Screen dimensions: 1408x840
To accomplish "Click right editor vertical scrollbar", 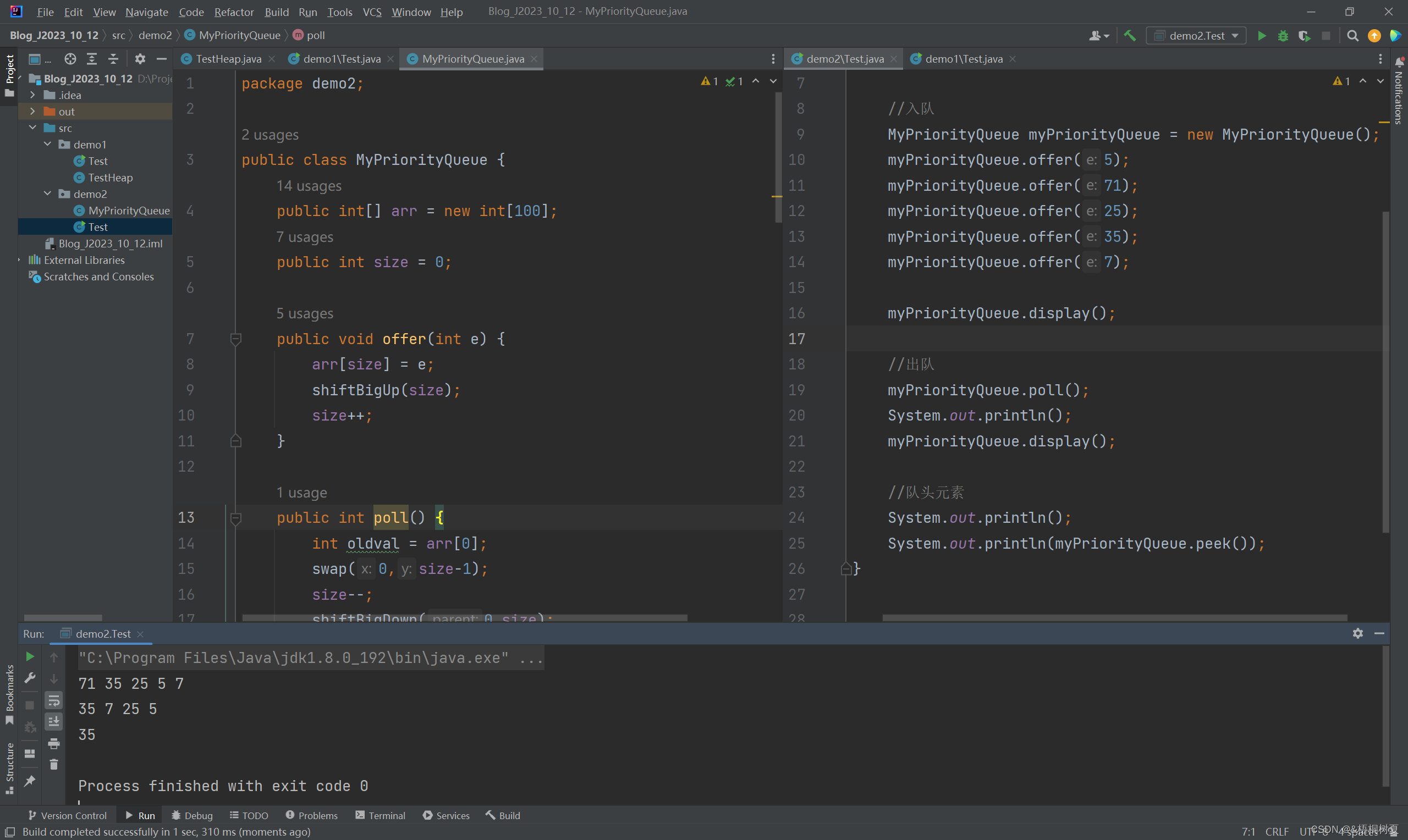I will click(x=1385, y=371).
